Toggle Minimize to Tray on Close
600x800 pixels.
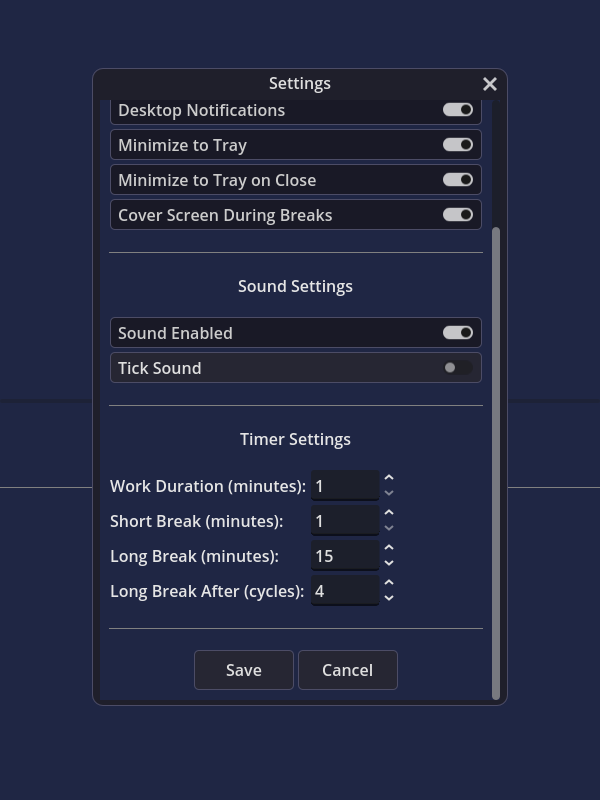point(458,180)
